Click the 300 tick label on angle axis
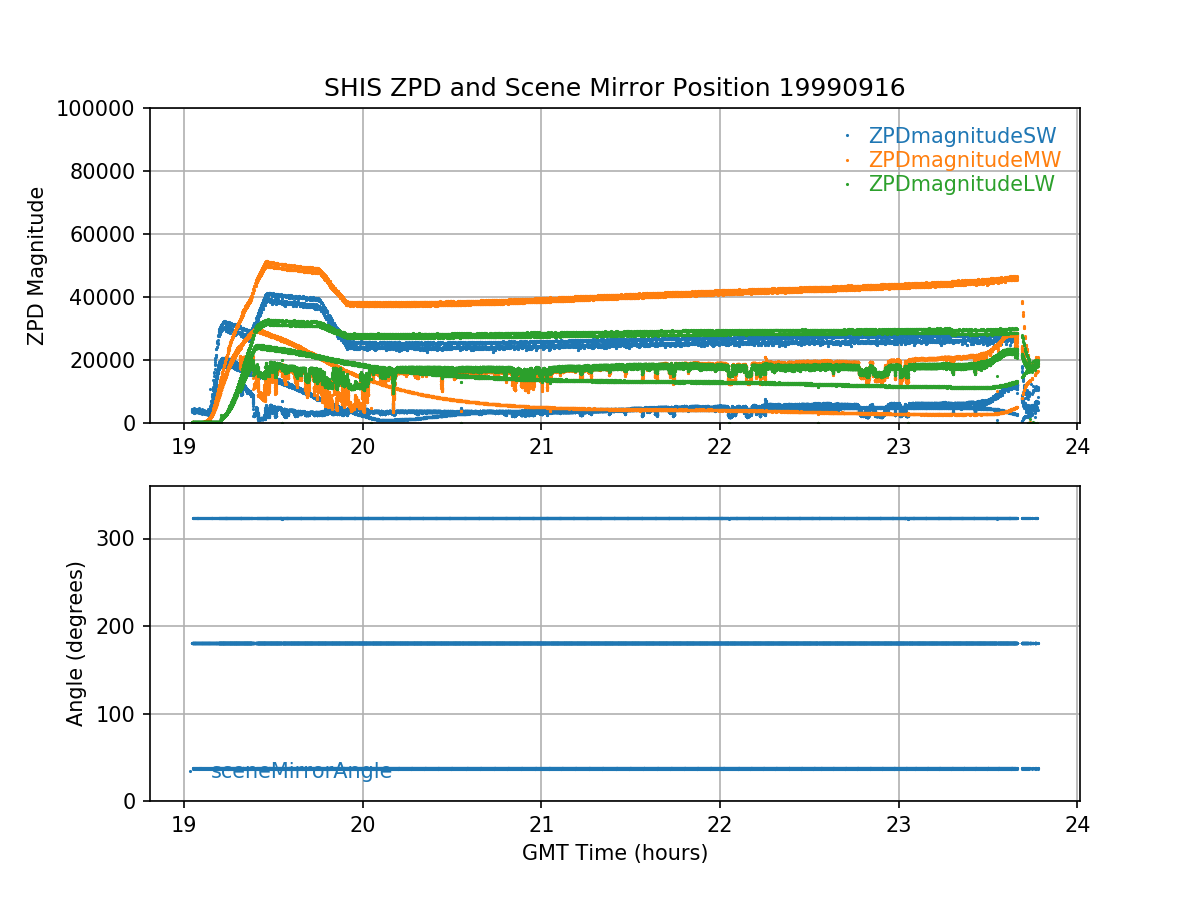1200x900 pixels. click(x=119, y=539)
